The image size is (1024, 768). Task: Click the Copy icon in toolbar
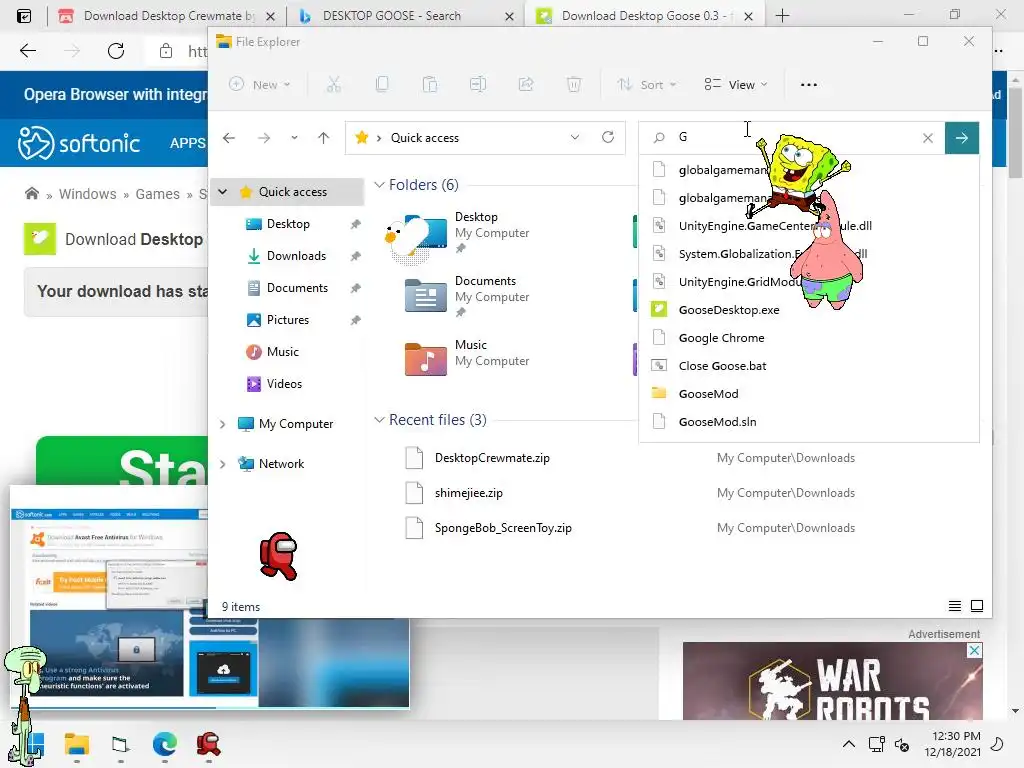[x=382, y=84]
